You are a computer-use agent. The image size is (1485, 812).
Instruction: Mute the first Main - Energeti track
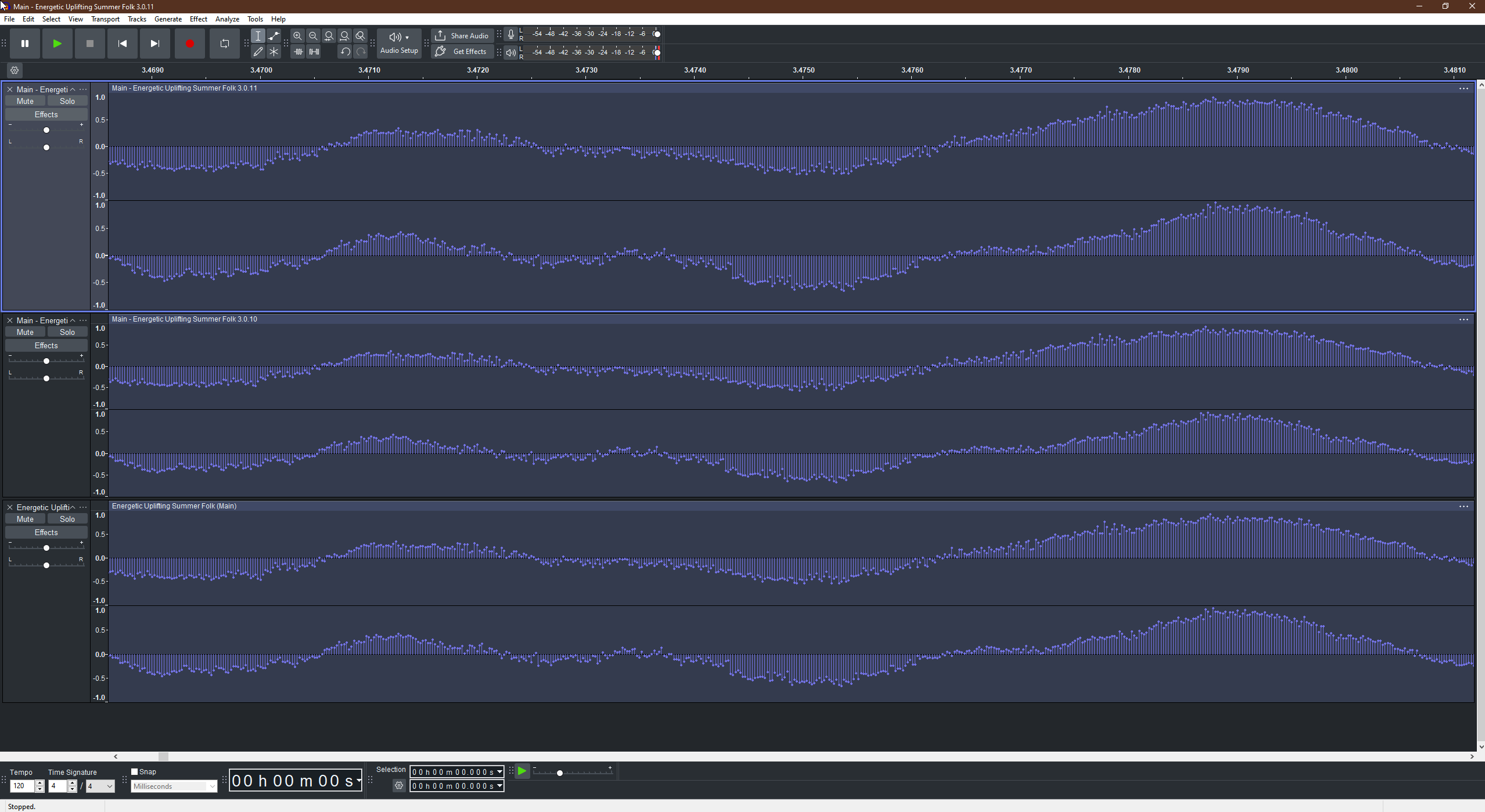pyautogui.click(x=25, y=101)
